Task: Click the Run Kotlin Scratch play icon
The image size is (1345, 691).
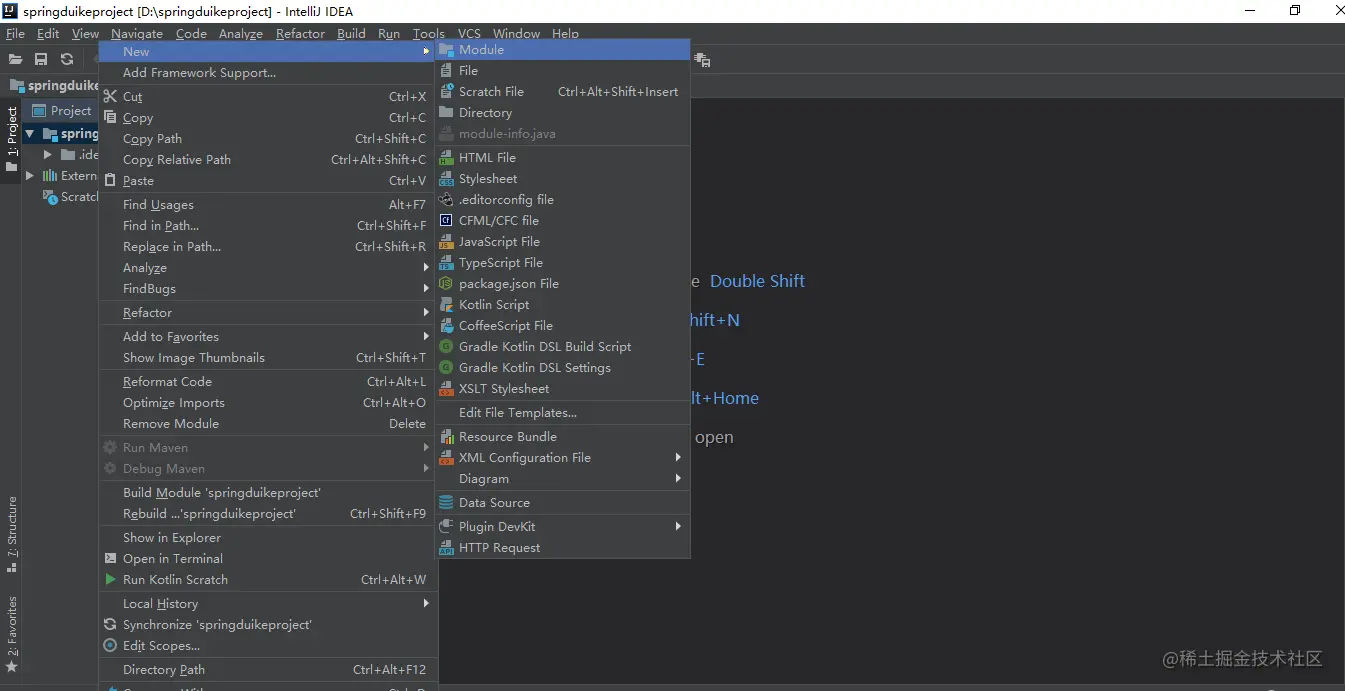Action: pyautogui.click(x=110, y=580)
